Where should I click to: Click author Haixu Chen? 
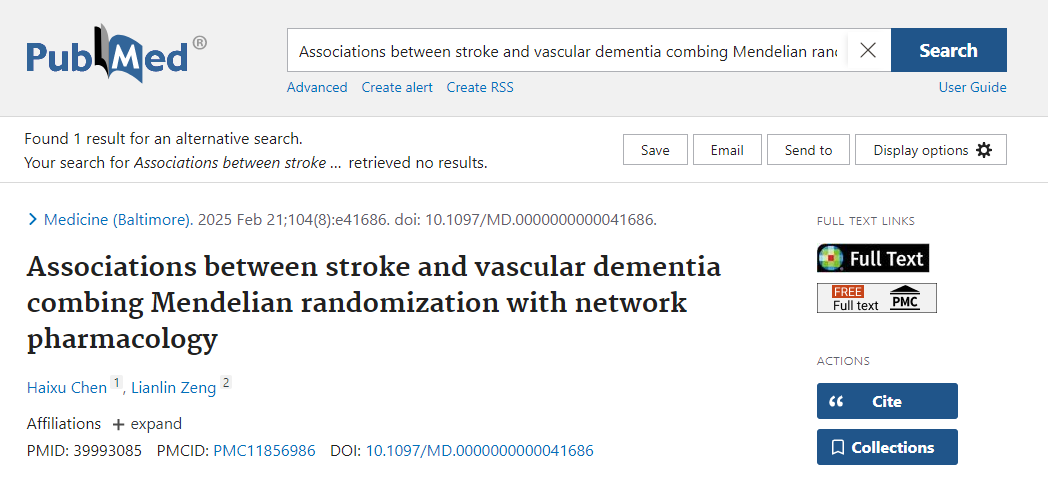[x=67, y=388]
